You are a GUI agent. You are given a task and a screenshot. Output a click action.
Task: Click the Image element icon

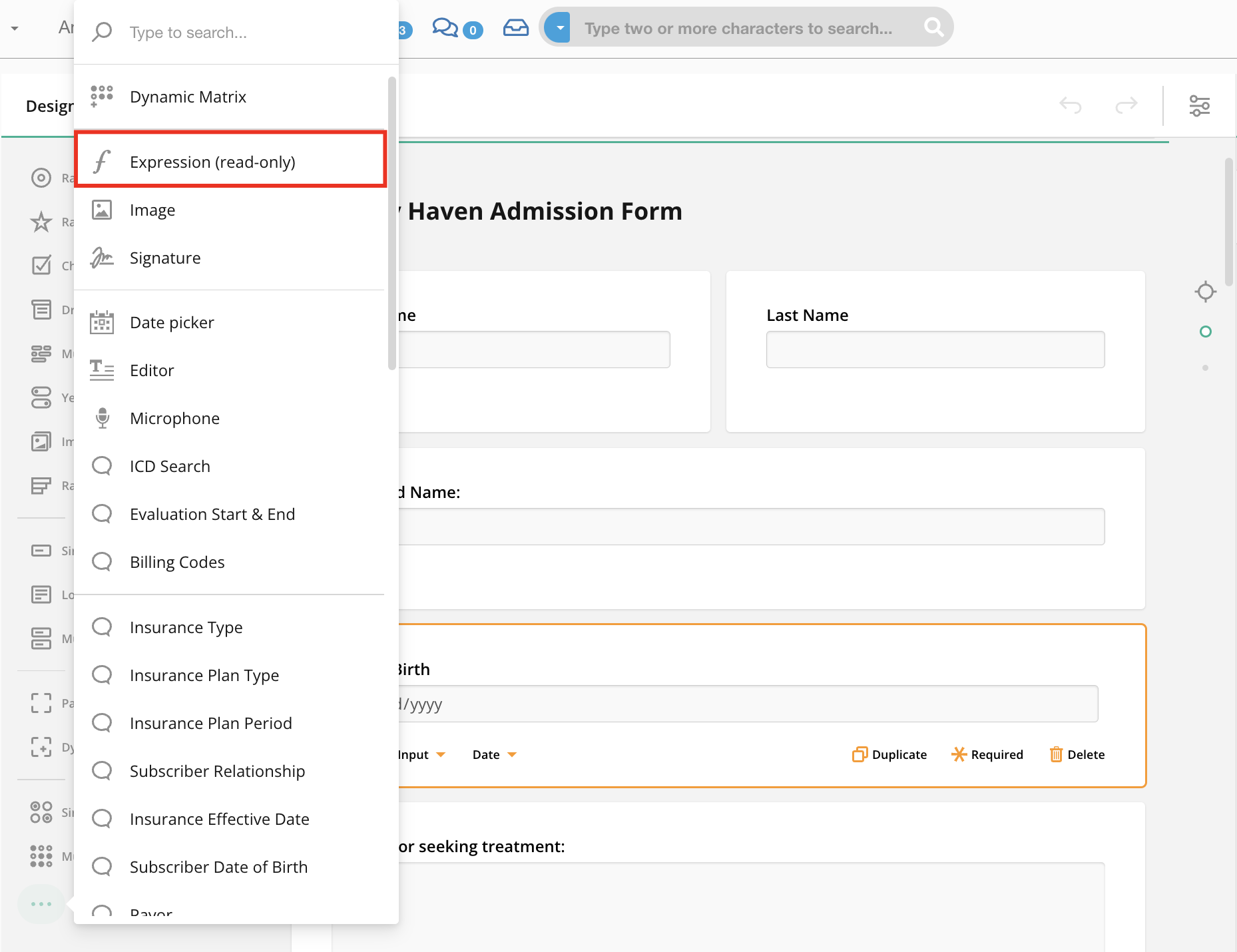click(102, 210)
